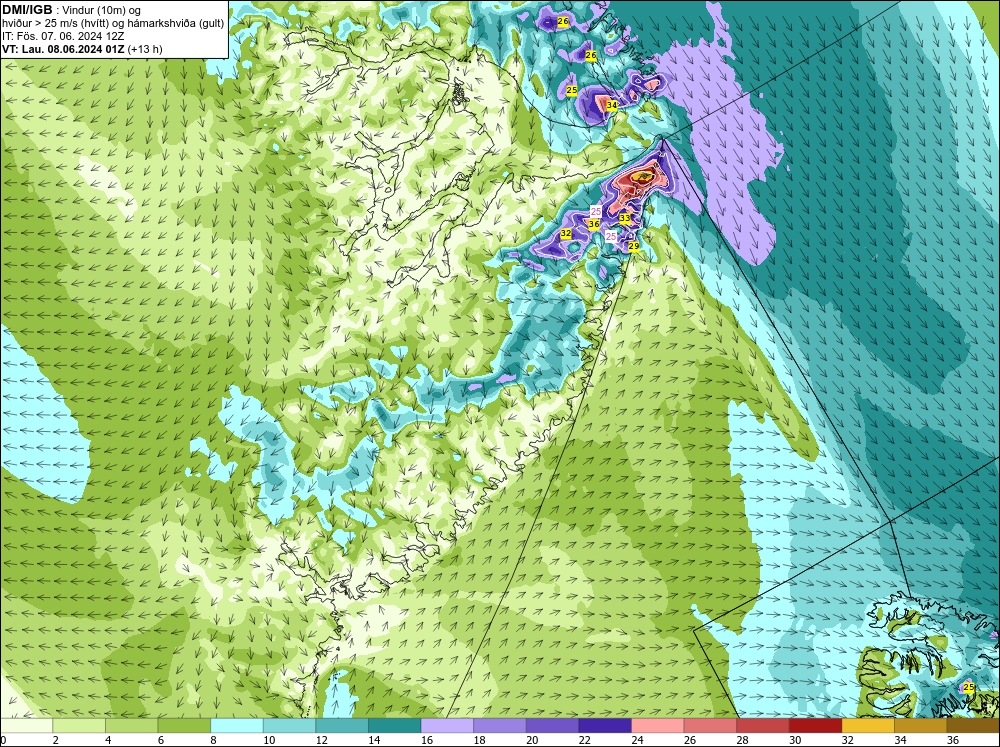Screen dimensions: 1000x747
Task: Click the legend scale number 12
Action: [321, 740]
